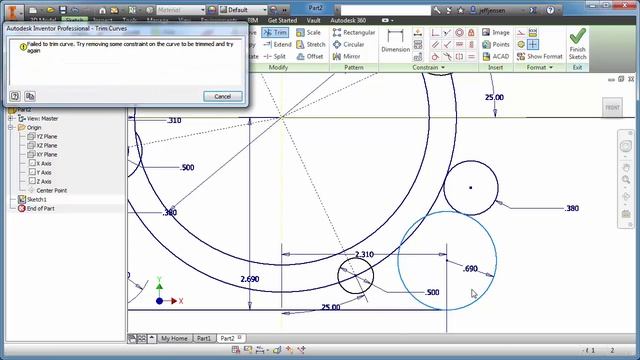Click the Pan hand tool in navigation bar

point(626,167)
